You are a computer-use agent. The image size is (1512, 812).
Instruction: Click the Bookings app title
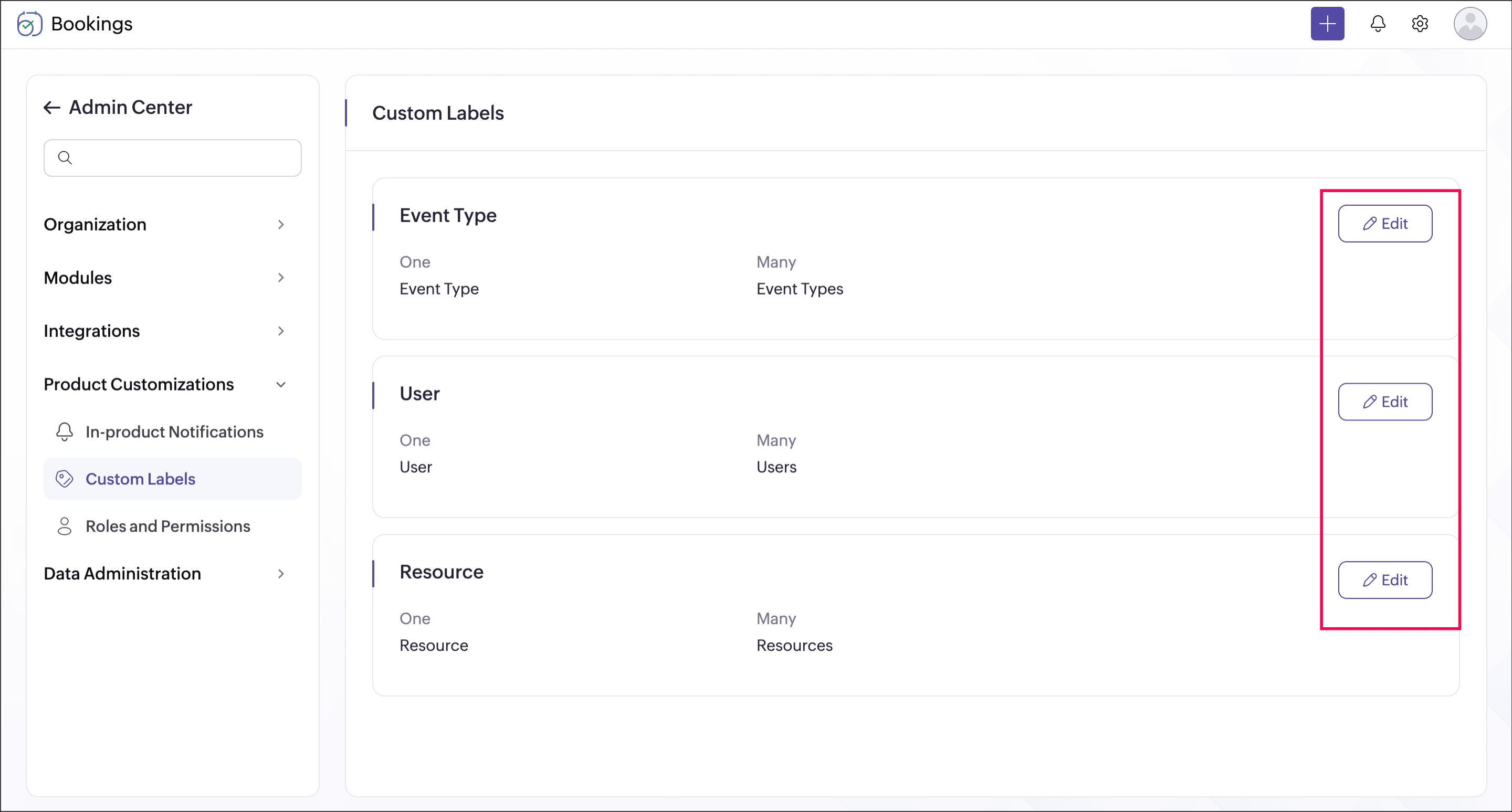[91, 24]
